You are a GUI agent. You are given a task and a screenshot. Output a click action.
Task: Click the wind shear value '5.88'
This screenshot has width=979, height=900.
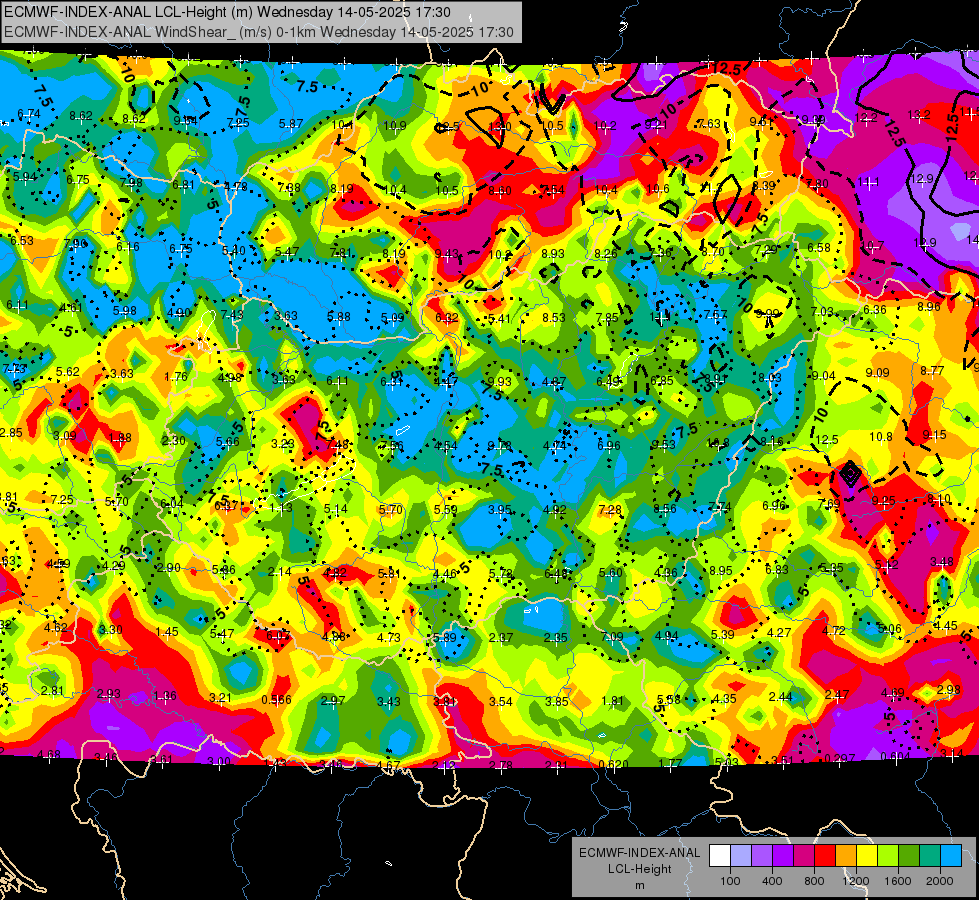pos(338,317)
